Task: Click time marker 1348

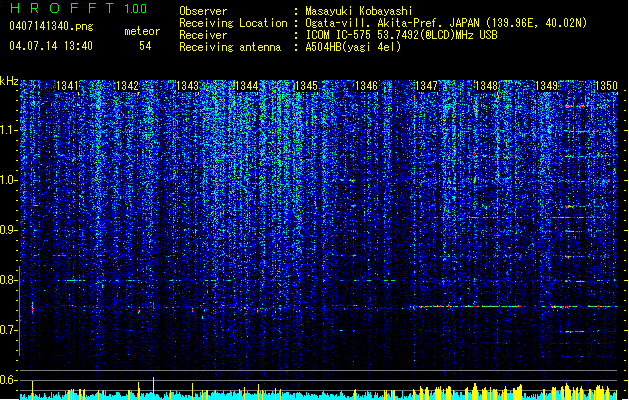Action: point(486,86)
